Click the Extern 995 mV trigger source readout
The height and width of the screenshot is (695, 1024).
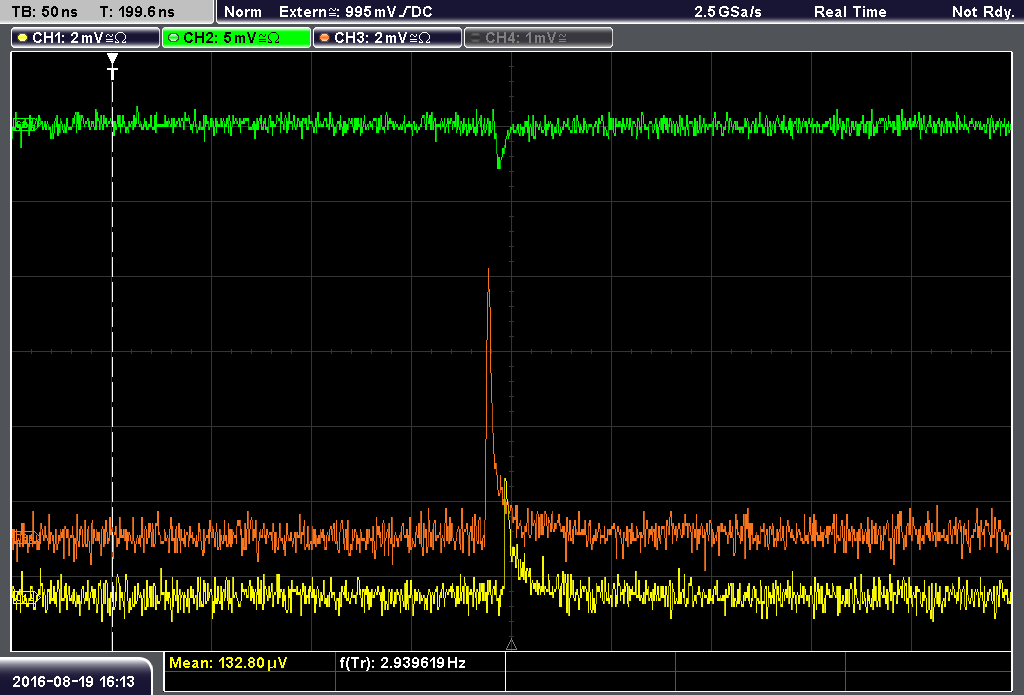coord(355,12)
